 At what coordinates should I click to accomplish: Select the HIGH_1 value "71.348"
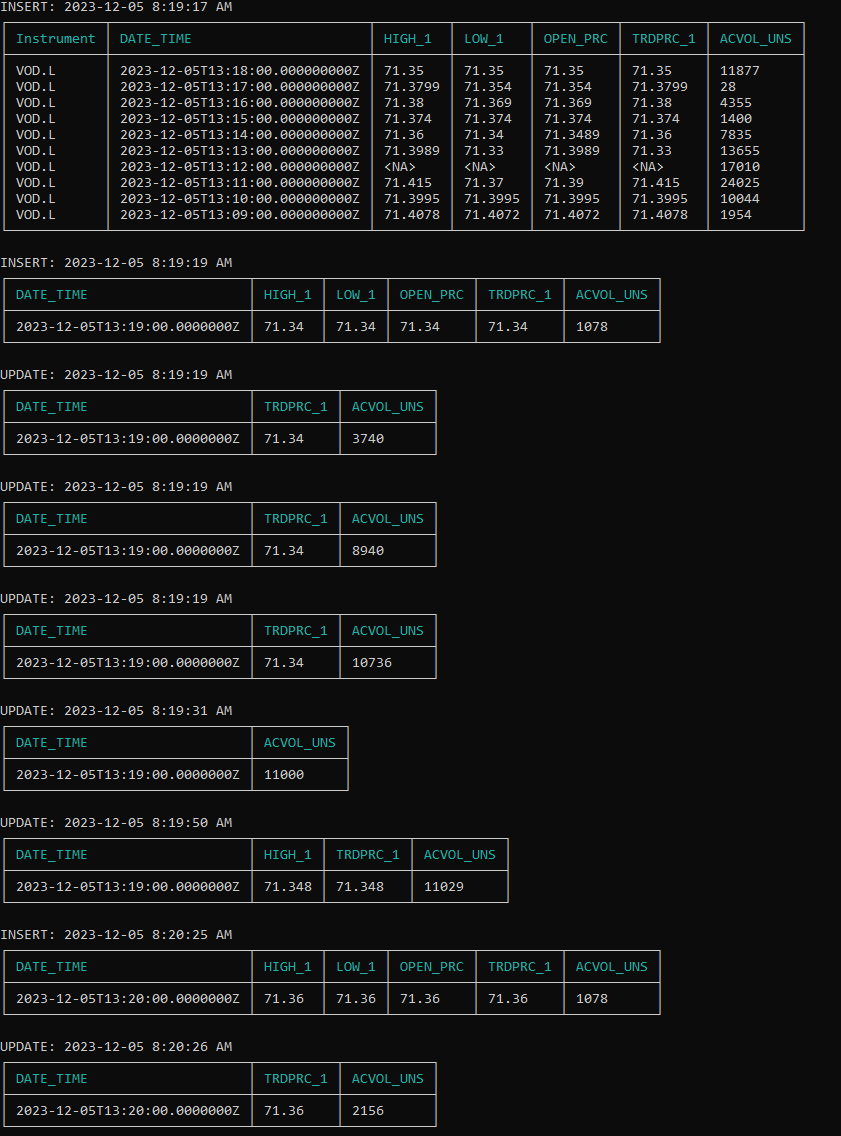point(288,886)
